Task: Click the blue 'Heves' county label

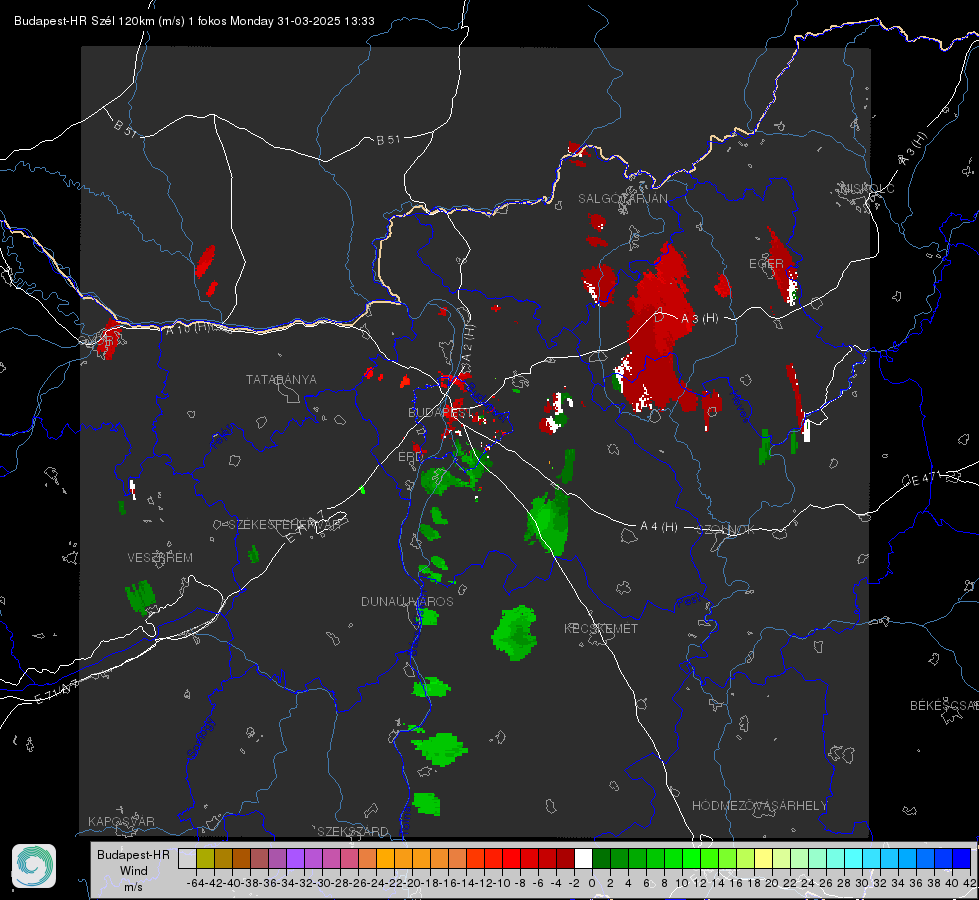Action: (739, 407)
